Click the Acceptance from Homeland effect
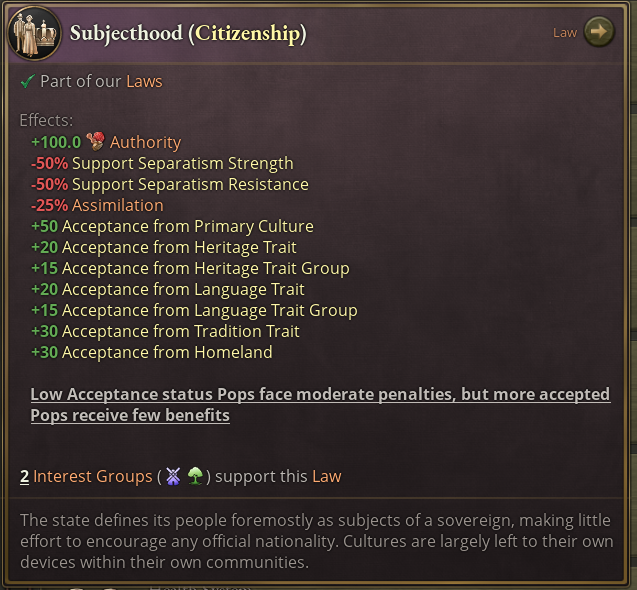The image size is (637, 590). [166, 353]
